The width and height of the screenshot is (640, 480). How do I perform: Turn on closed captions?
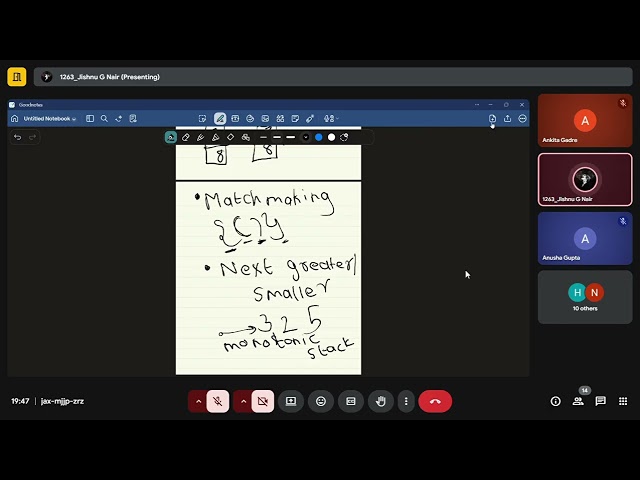[351, 401]
